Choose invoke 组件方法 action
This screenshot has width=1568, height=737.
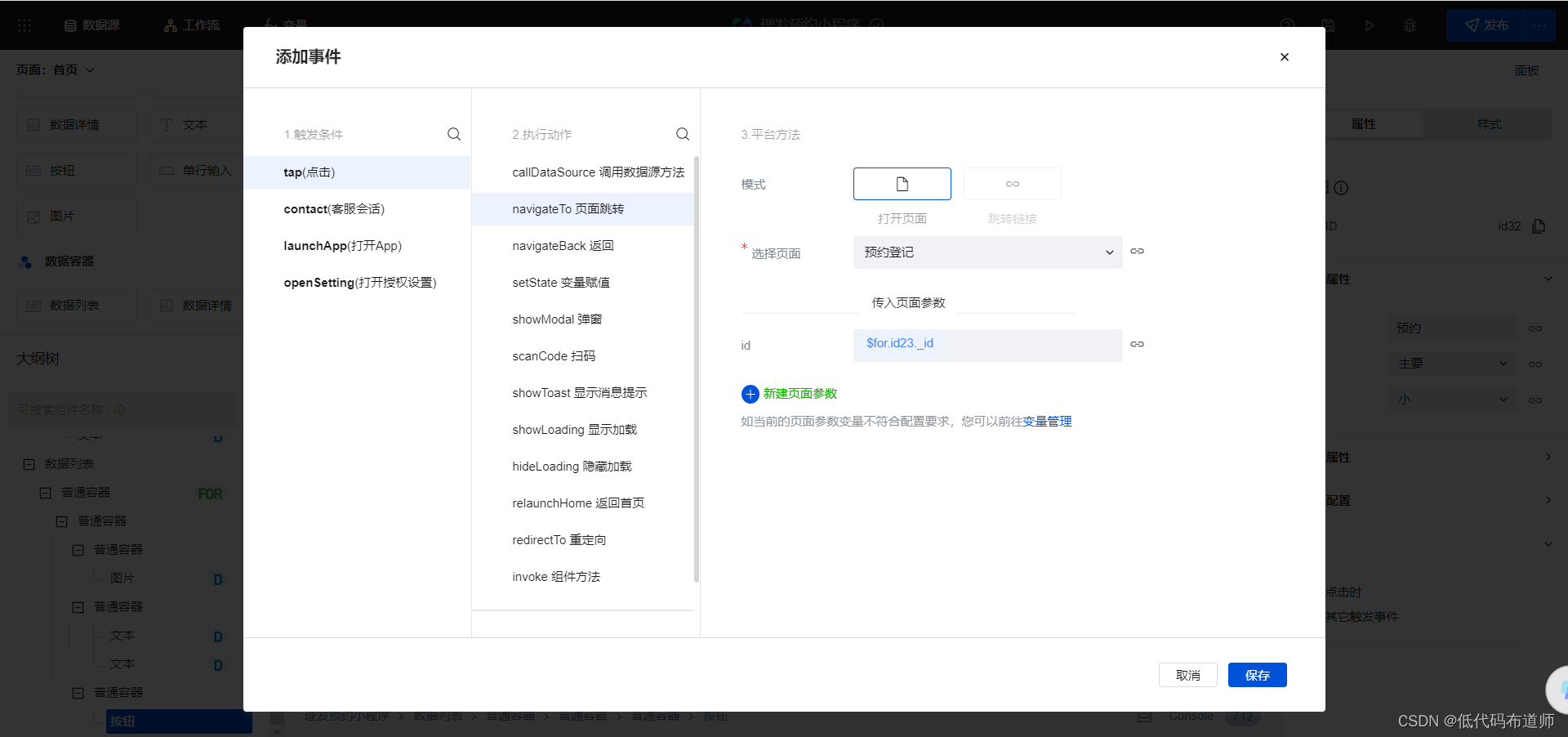click(x=583, y=577)
